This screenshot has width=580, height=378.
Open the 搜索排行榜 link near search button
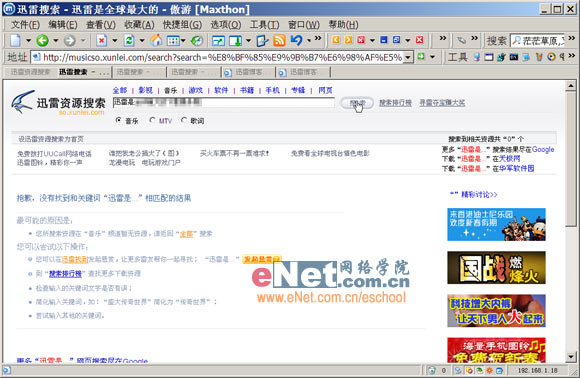(395, 103)
